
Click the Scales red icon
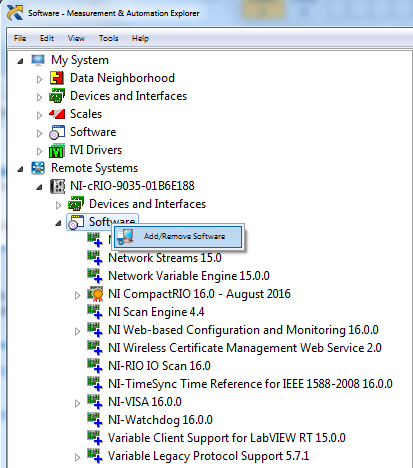click(x=57, y=114)
